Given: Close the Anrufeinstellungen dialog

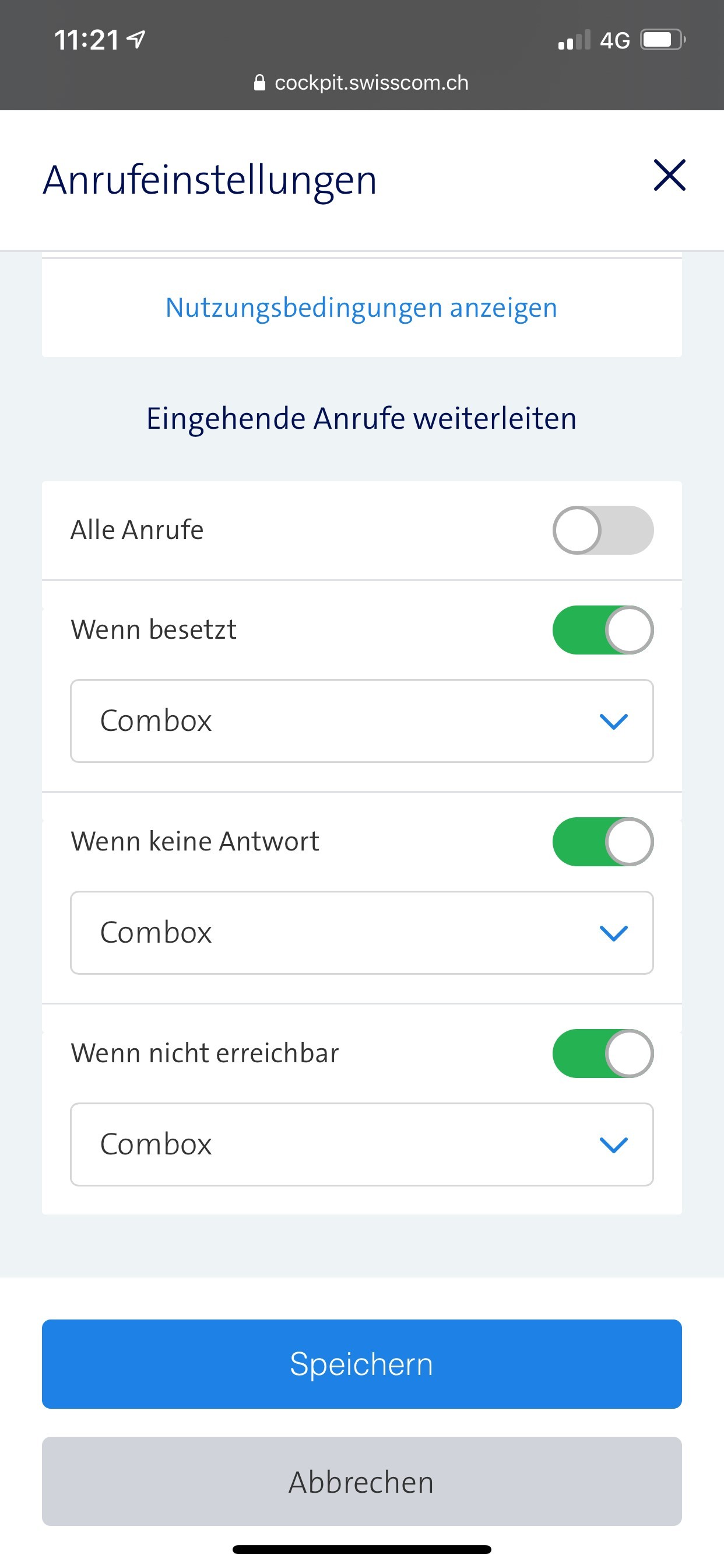Looking at the screenshot, I should click(669, 176).
